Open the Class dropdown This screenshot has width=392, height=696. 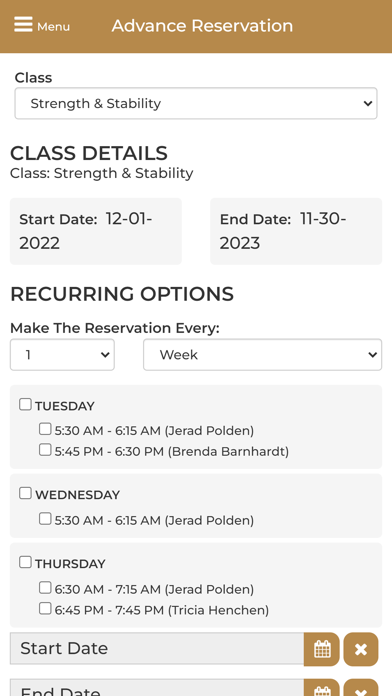tap(196, 103)
